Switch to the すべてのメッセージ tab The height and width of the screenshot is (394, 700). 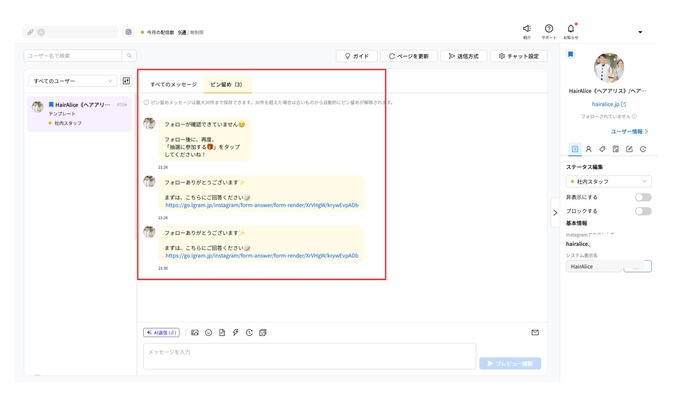click(x=173, y=84)
